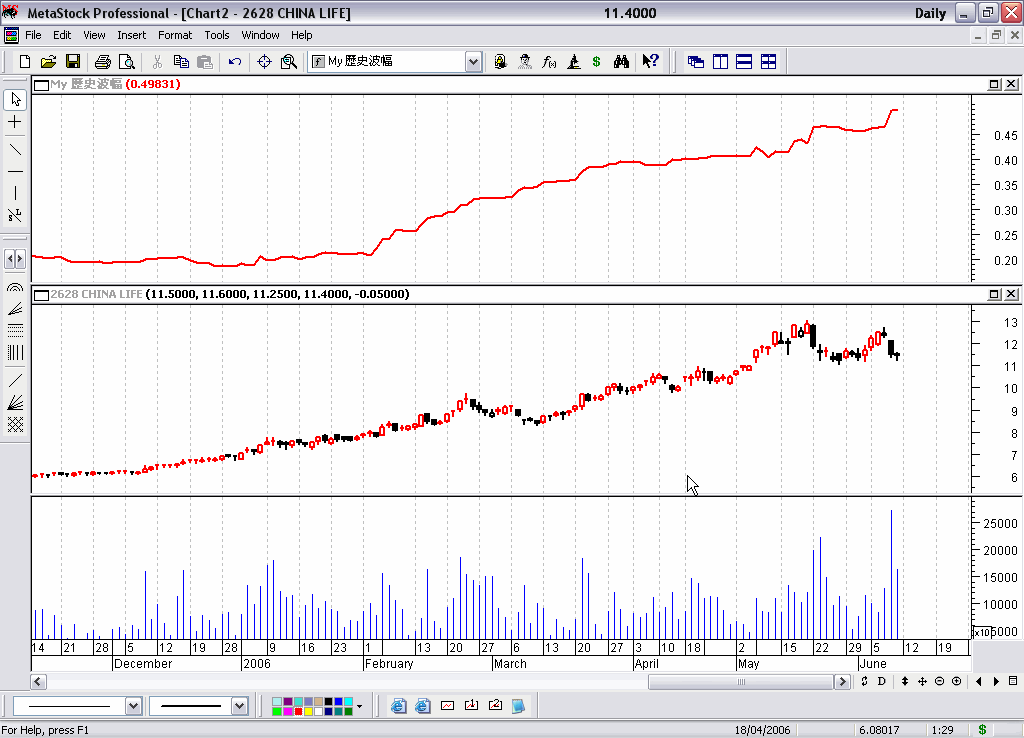Cascade windows with the overlapping windows icon

click(696, 61)
